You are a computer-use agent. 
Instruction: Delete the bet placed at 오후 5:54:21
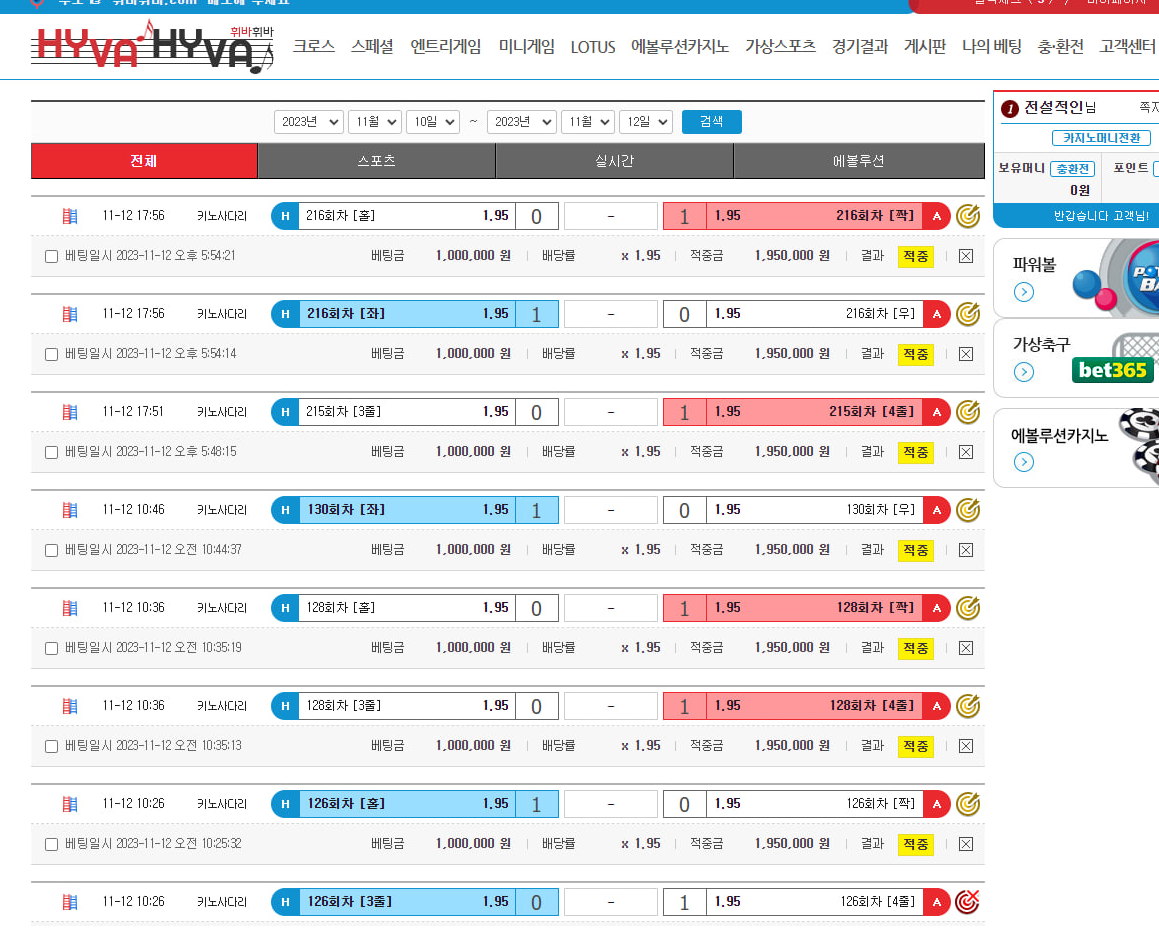pyautogui.click(x=965, y=256)
